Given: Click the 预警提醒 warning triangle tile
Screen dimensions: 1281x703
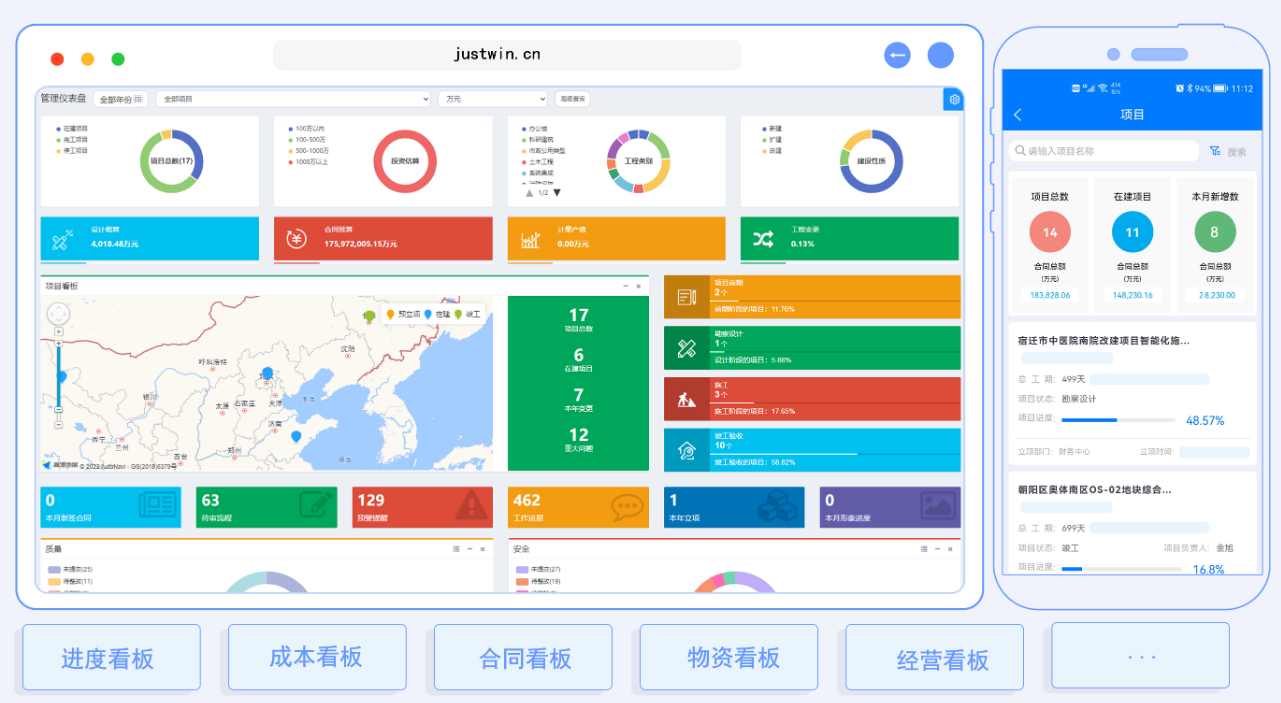Looking at the screenshot, I should pyautogui.click(x=421, y=507).
